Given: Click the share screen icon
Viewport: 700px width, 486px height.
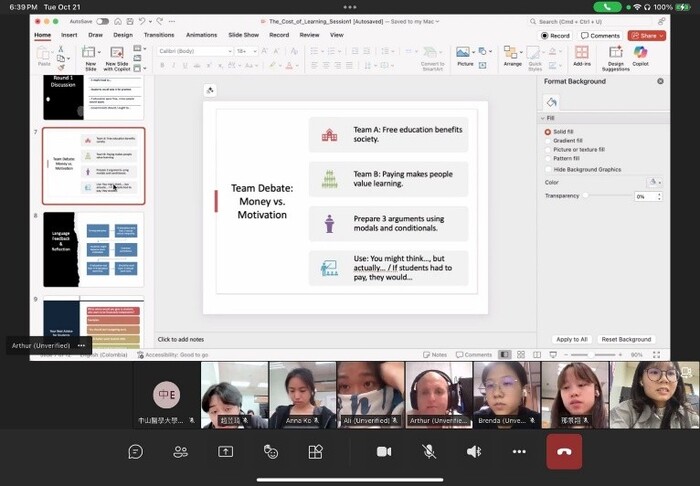Looking at the screenshot, I should [225, 452].
